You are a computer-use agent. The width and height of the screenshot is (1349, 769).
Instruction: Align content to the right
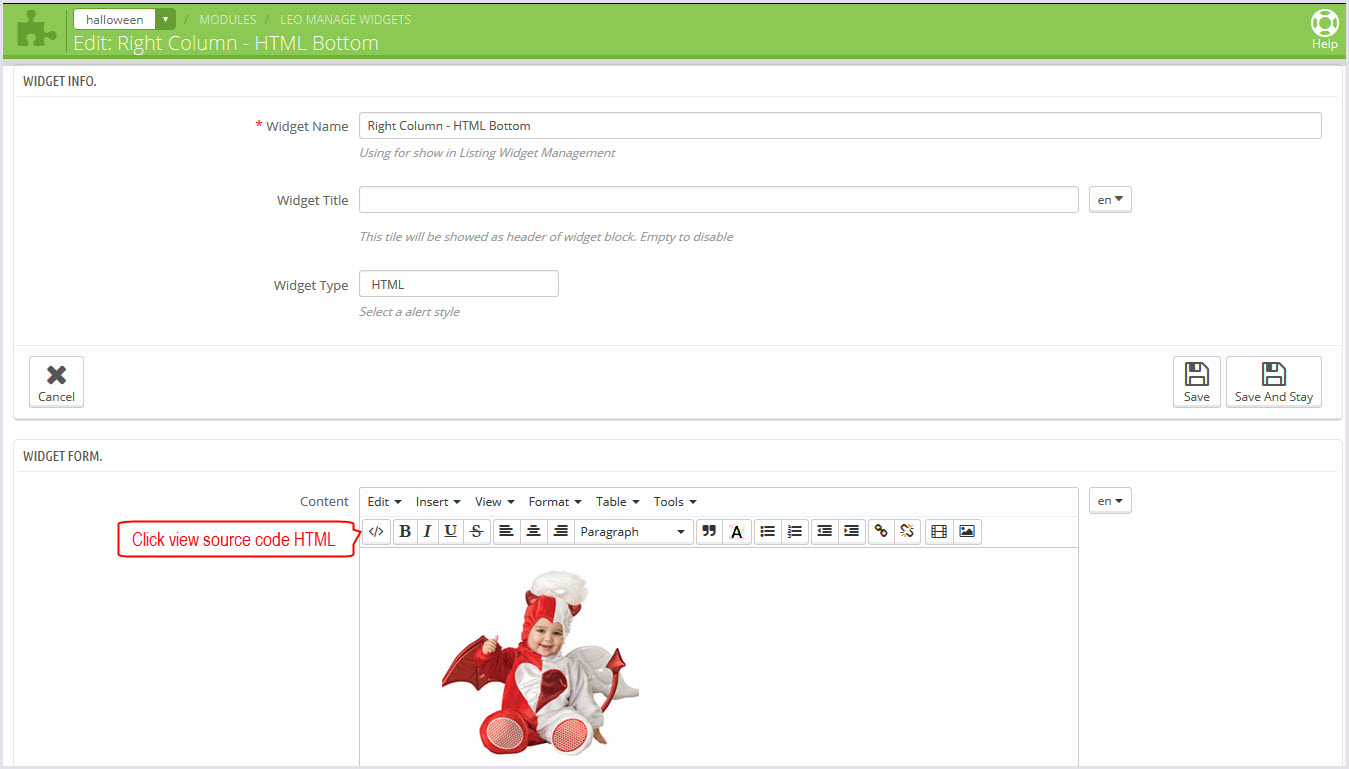pos(561,531)
